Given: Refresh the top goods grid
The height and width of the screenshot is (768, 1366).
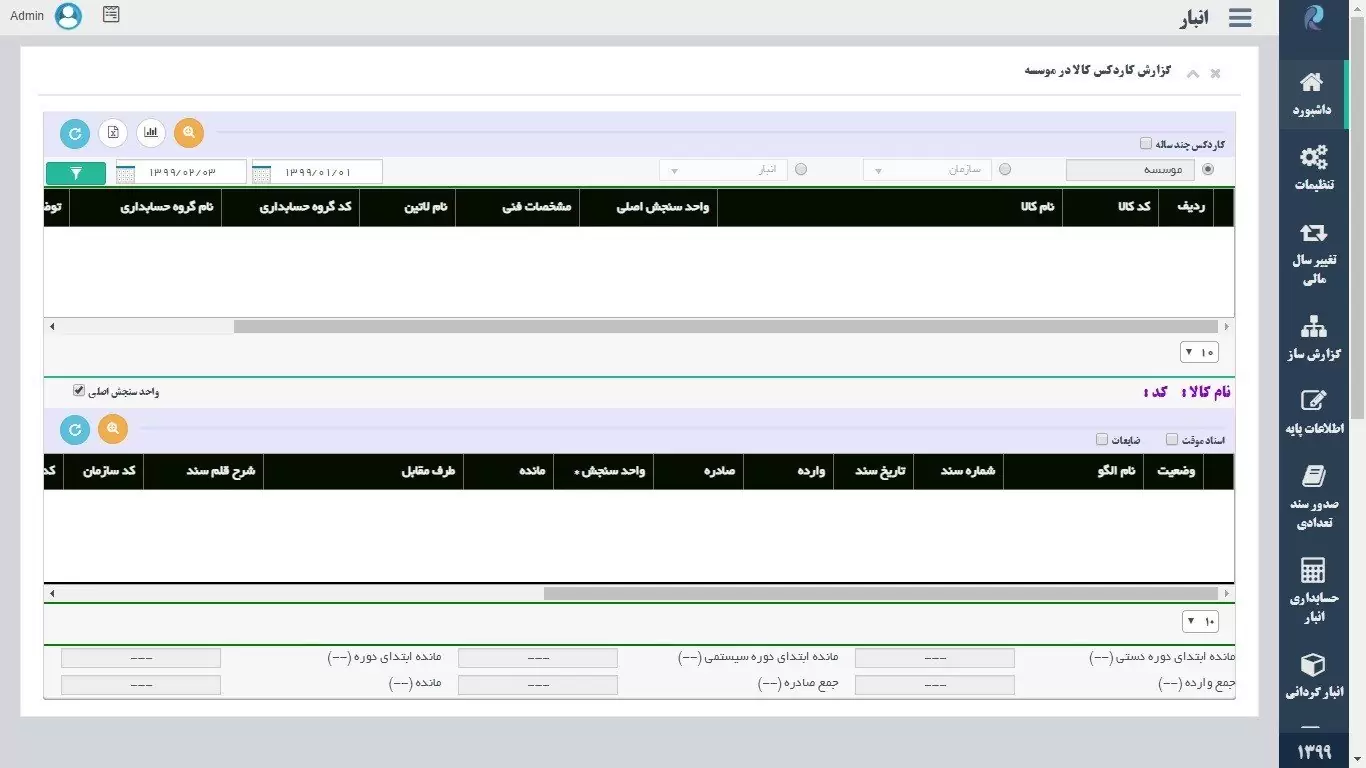Looking at the screenshot, I should pos(75,133).
